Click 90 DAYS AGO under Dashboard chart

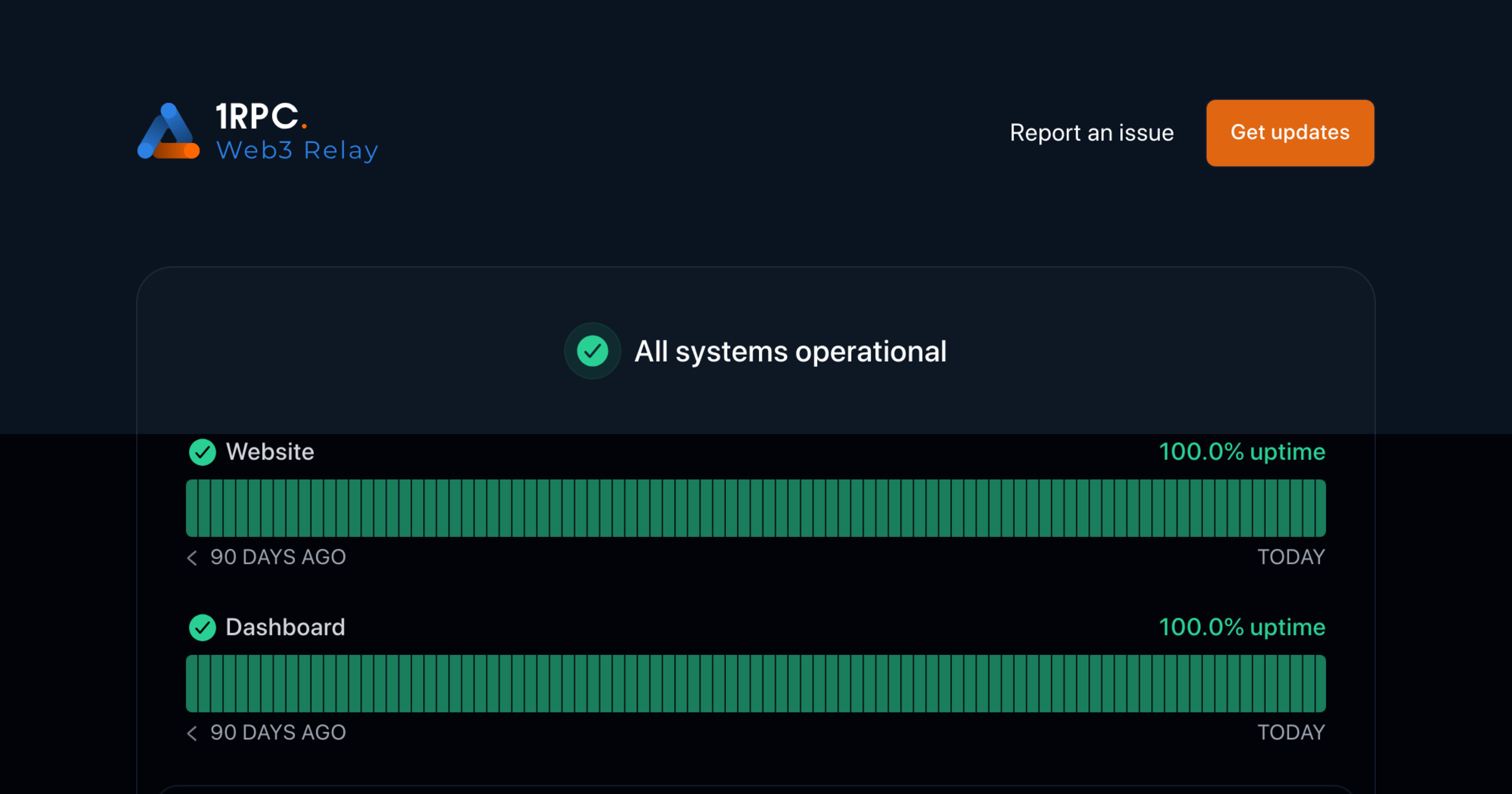[278, 732]
